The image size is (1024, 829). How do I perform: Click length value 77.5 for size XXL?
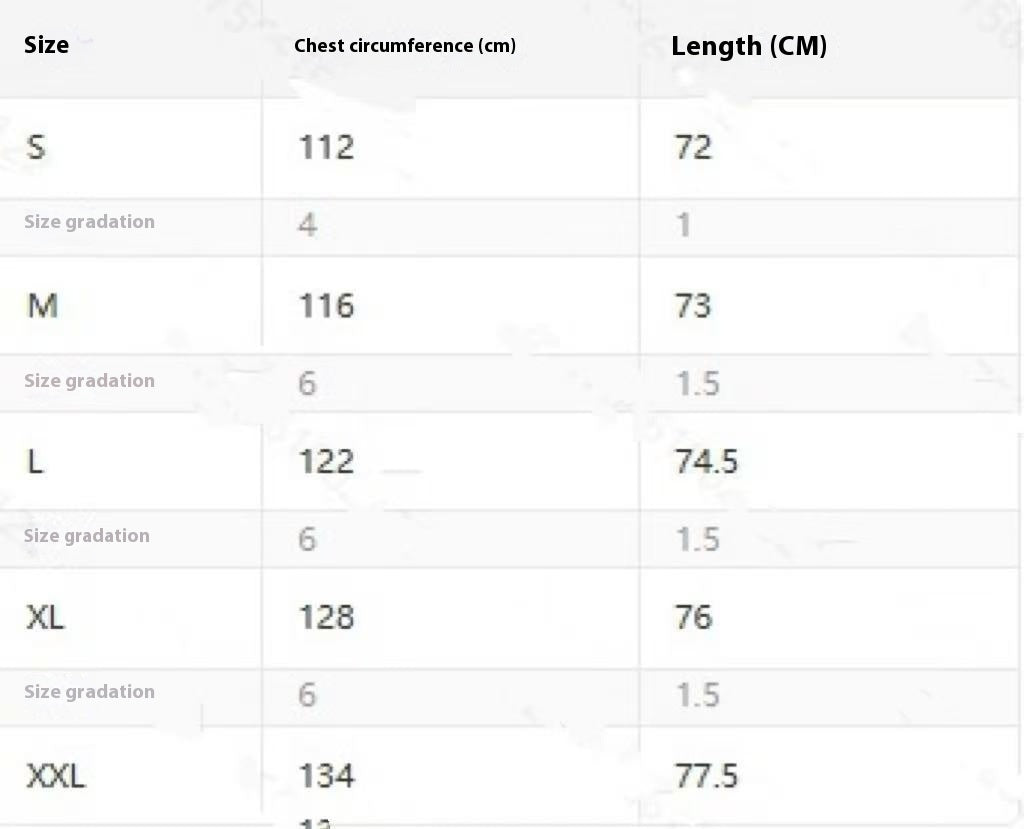coord(706,775)
